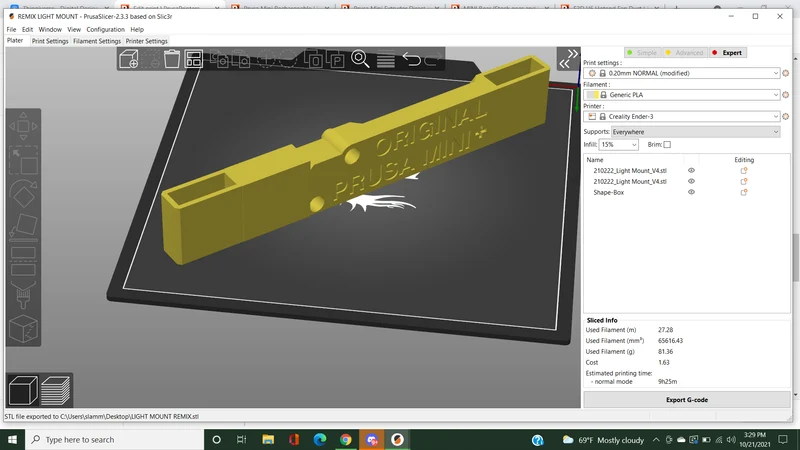Click the Undo arrow in toolbar
Screen dimensions: 800x450
412,59
